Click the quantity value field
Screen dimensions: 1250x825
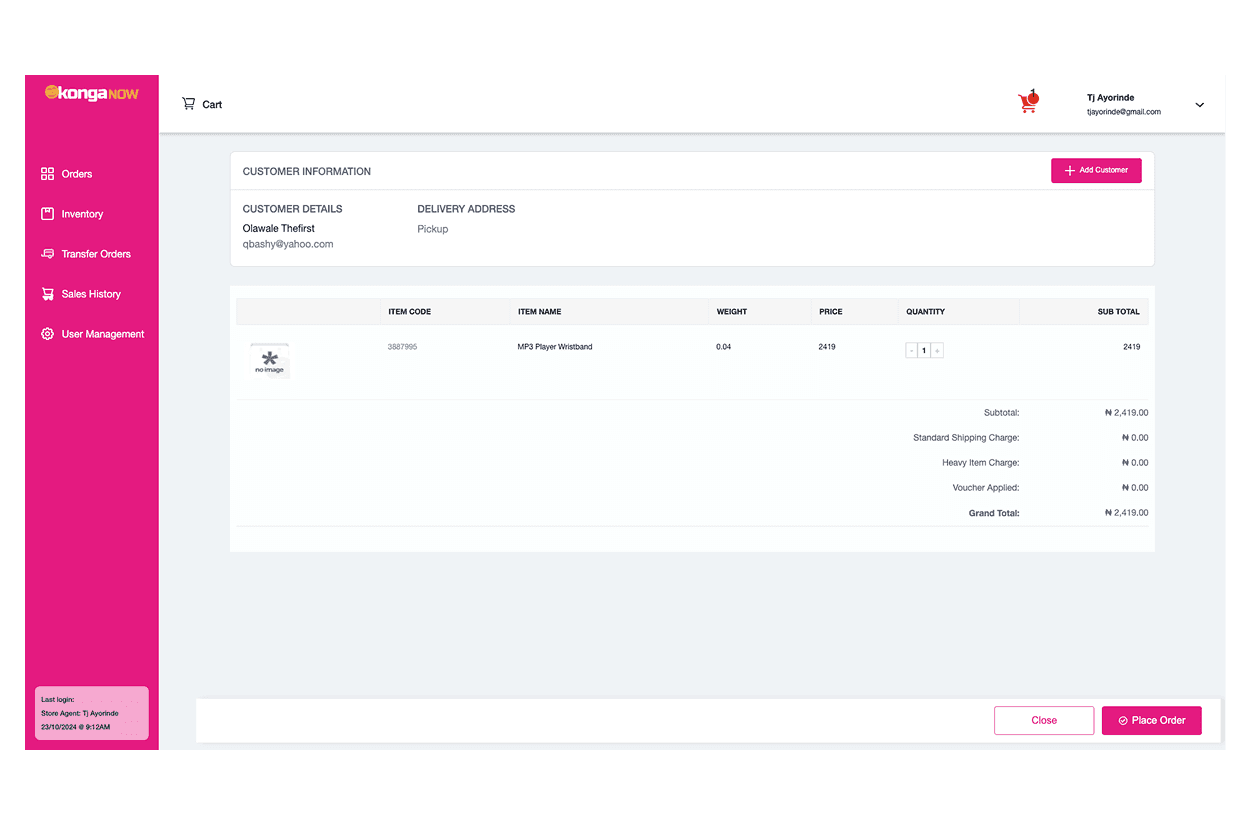point(924,351)
